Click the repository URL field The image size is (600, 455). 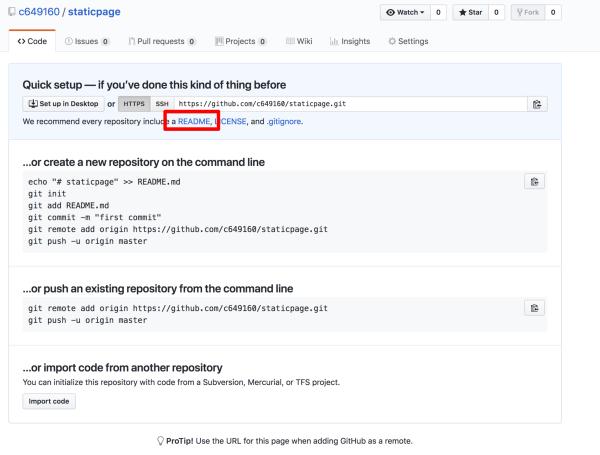pos(351,104)
